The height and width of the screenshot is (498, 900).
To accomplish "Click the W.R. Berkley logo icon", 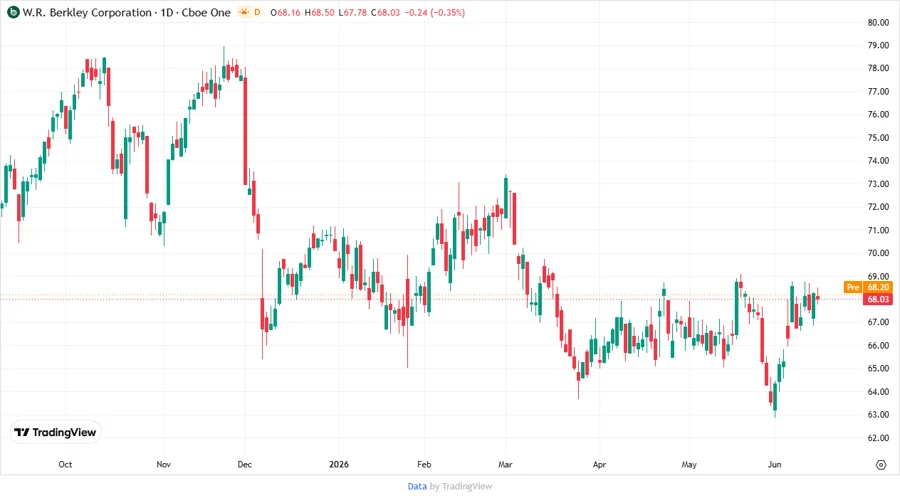I will [13, 12].
